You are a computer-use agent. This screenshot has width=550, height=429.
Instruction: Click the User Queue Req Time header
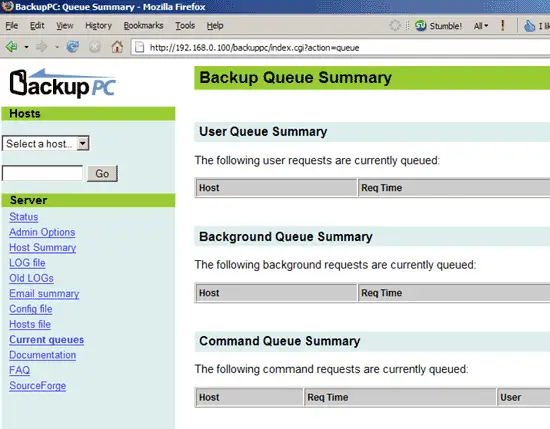(x=454, y=188)
